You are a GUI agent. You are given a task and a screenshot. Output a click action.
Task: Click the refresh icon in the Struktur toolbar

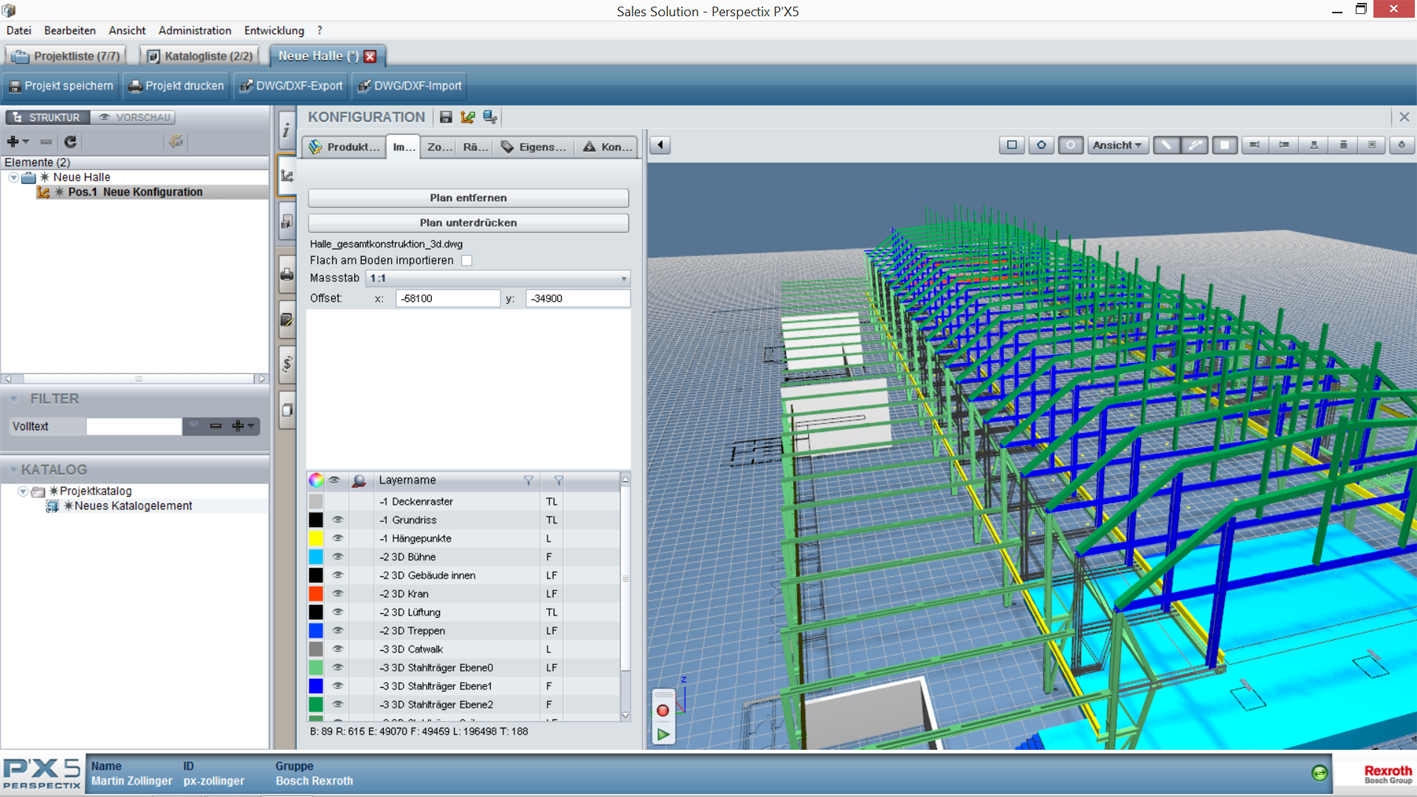(x=70, y=142)
